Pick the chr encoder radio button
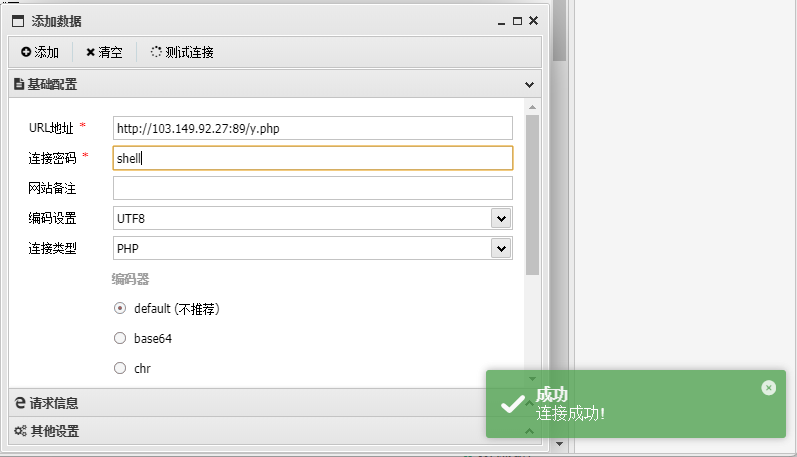Image resolution: width=797 pixels, height=457 pixels. click(x=120, y=369)
